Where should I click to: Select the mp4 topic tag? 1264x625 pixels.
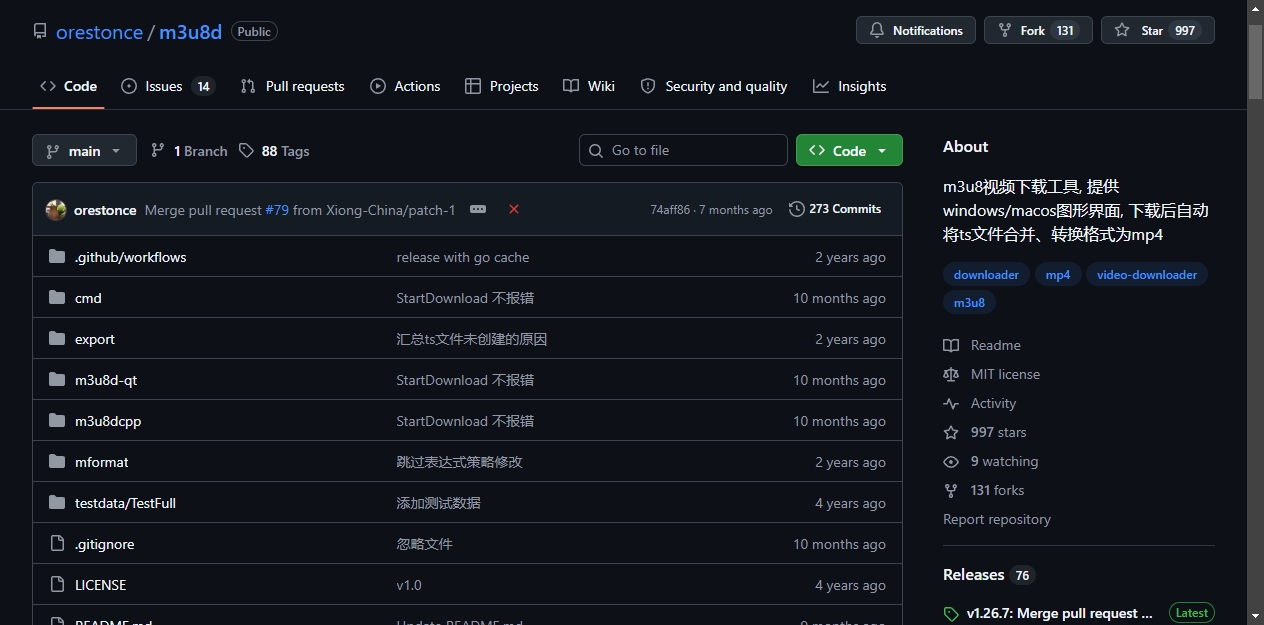1058,274
